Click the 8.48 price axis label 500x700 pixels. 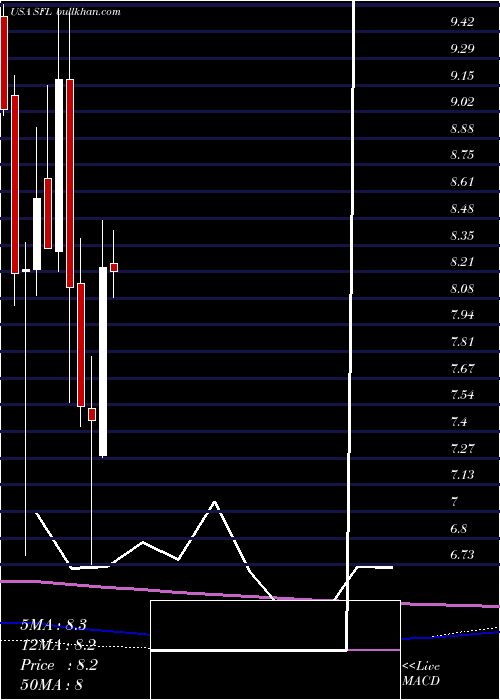pyautogui.click(x=462, y=208)
